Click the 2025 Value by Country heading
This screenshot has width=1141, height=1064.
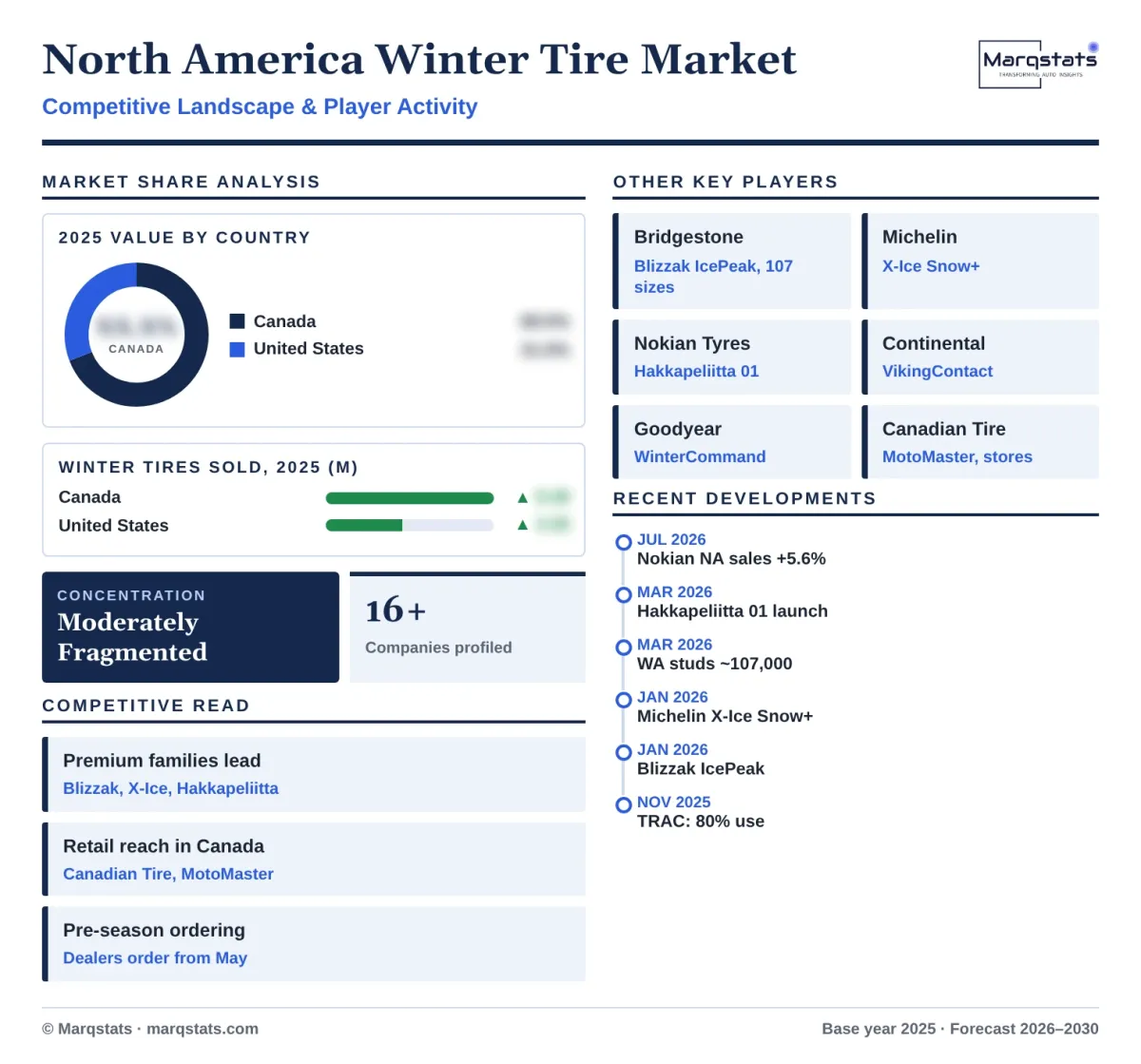[184, 238]
